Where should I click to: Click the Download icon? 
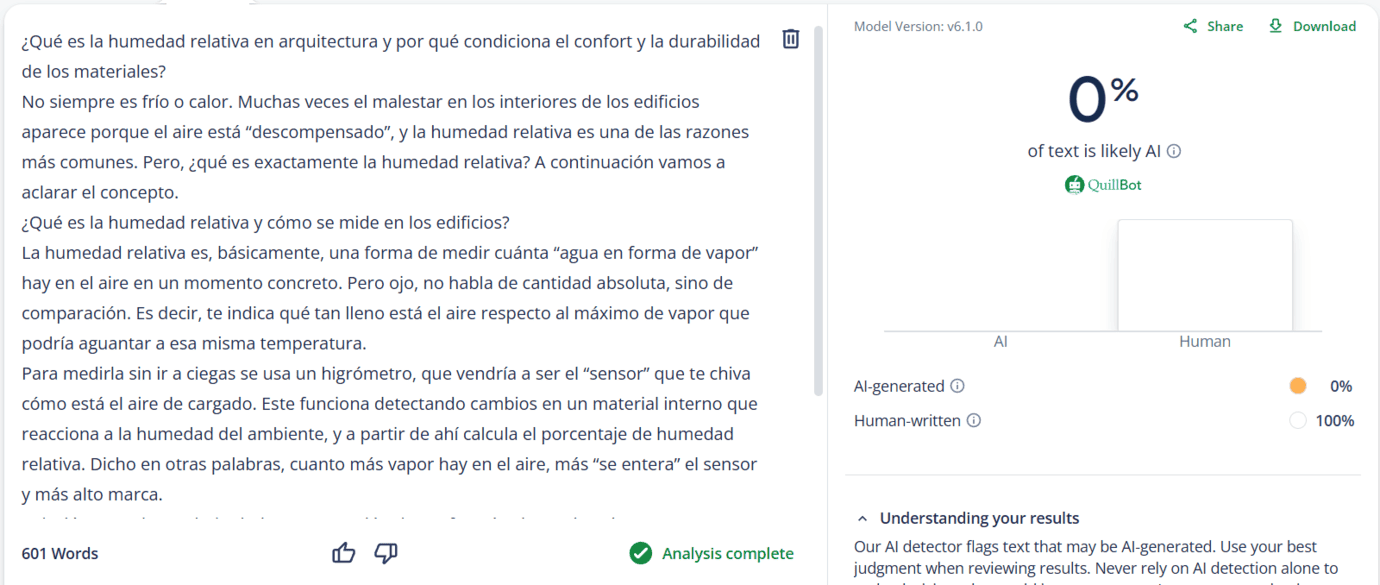1275,26
